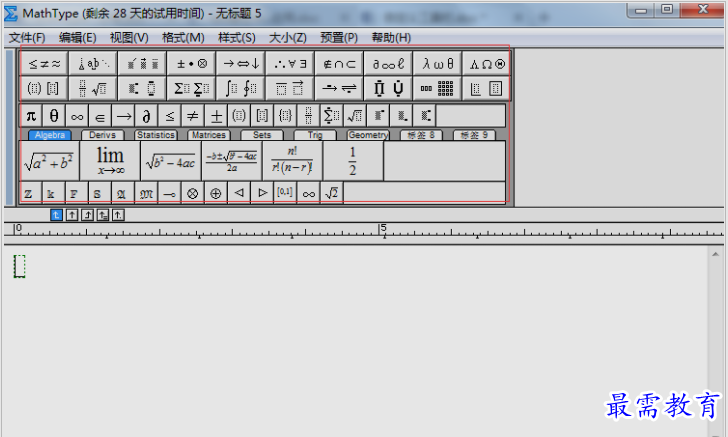728x437 pixels.
Task: Insert the plus-minus symbol
Action: pos(216,115)
